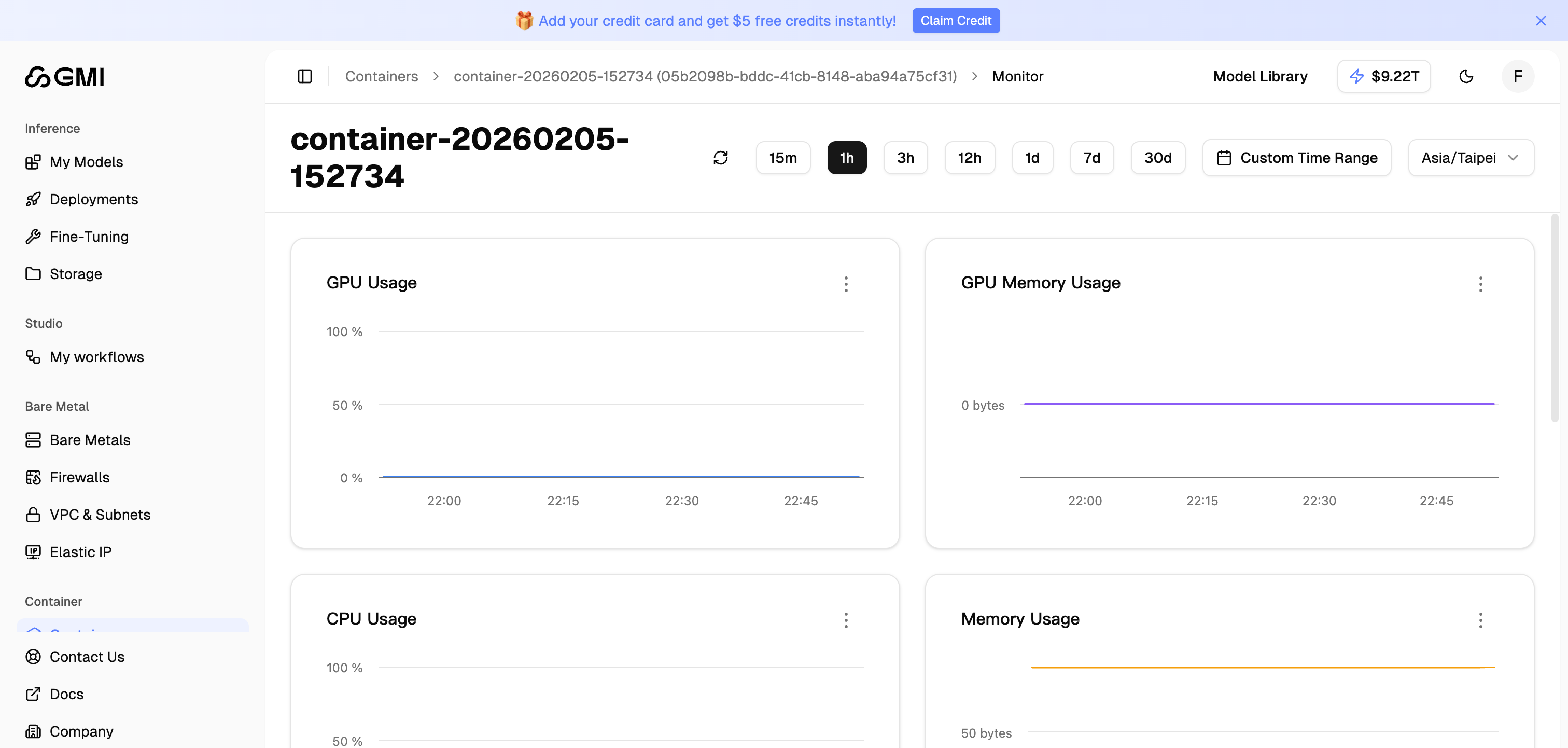Image resolution: width=1568 pixels, height=748 pixels.
Task: Open the Model Library
Action: coord(1260,76)
